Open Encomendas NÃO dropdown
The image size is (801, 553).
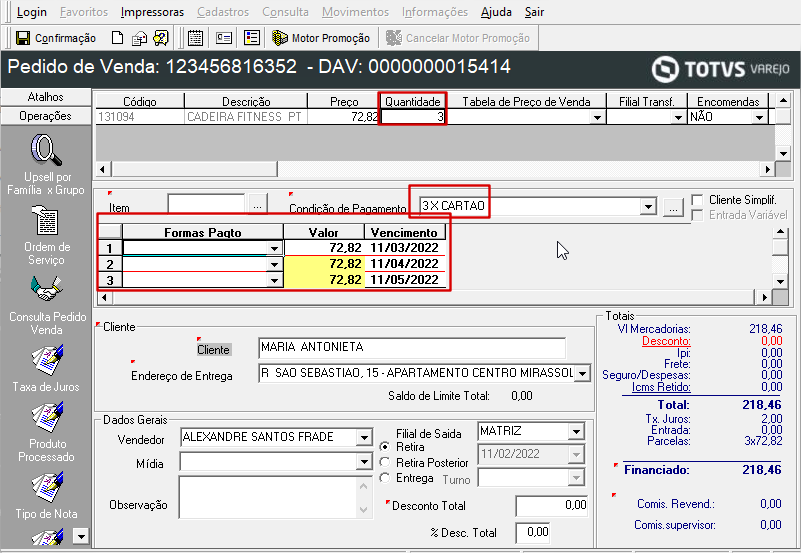point(759,117)
